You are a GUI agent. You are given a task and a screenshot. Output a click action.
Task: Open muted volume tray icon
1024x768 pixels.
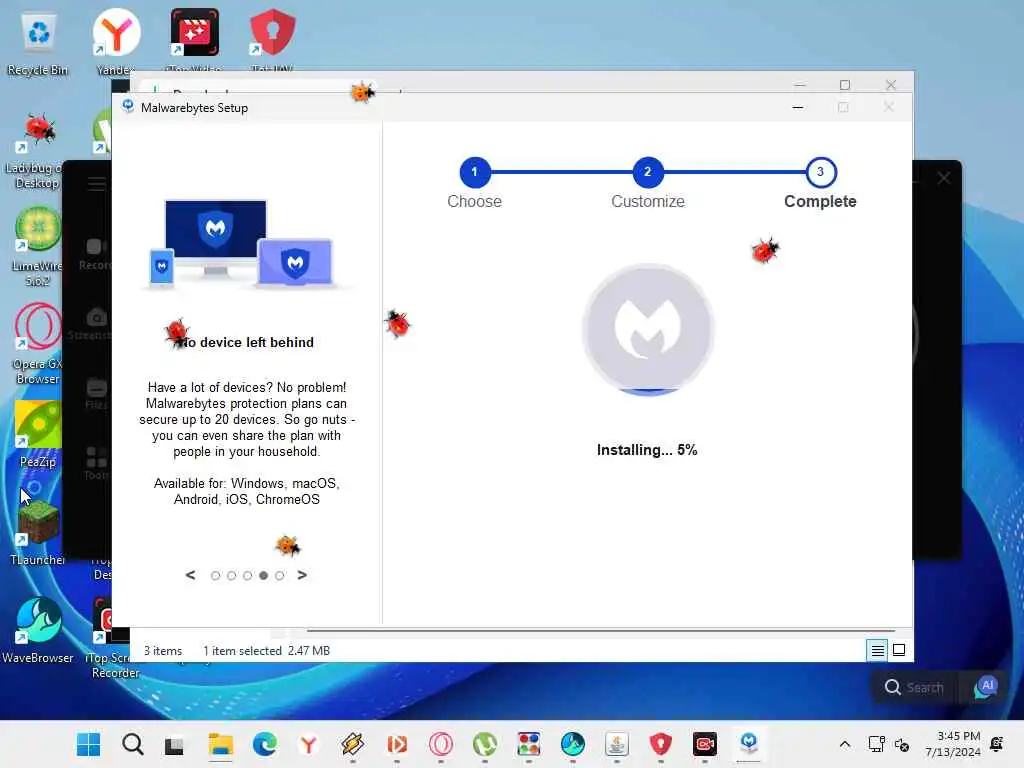[x=902, y=744]
